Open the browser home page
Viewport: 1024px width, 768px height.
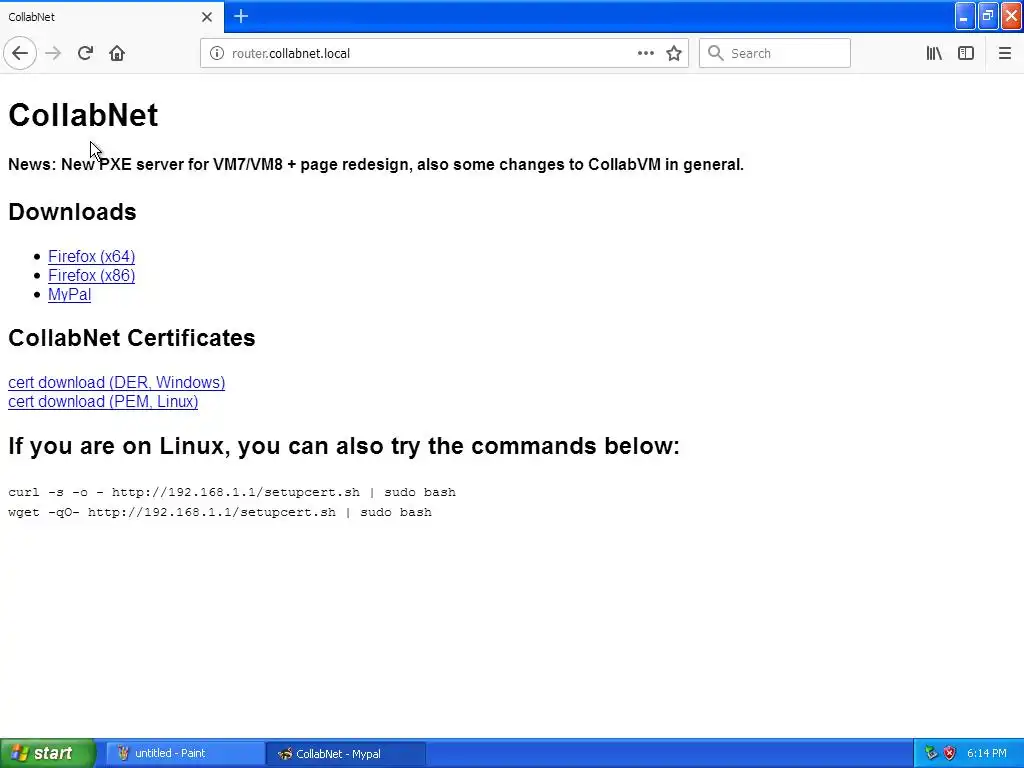tap(117, 54)
